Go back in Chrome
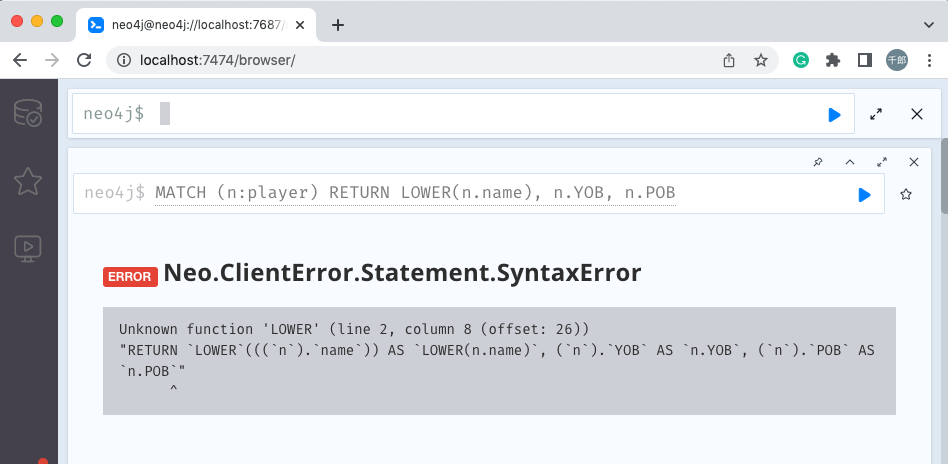The width and height of the screenshot is (948, 464). pyautogui.click(x=20, y=60)
